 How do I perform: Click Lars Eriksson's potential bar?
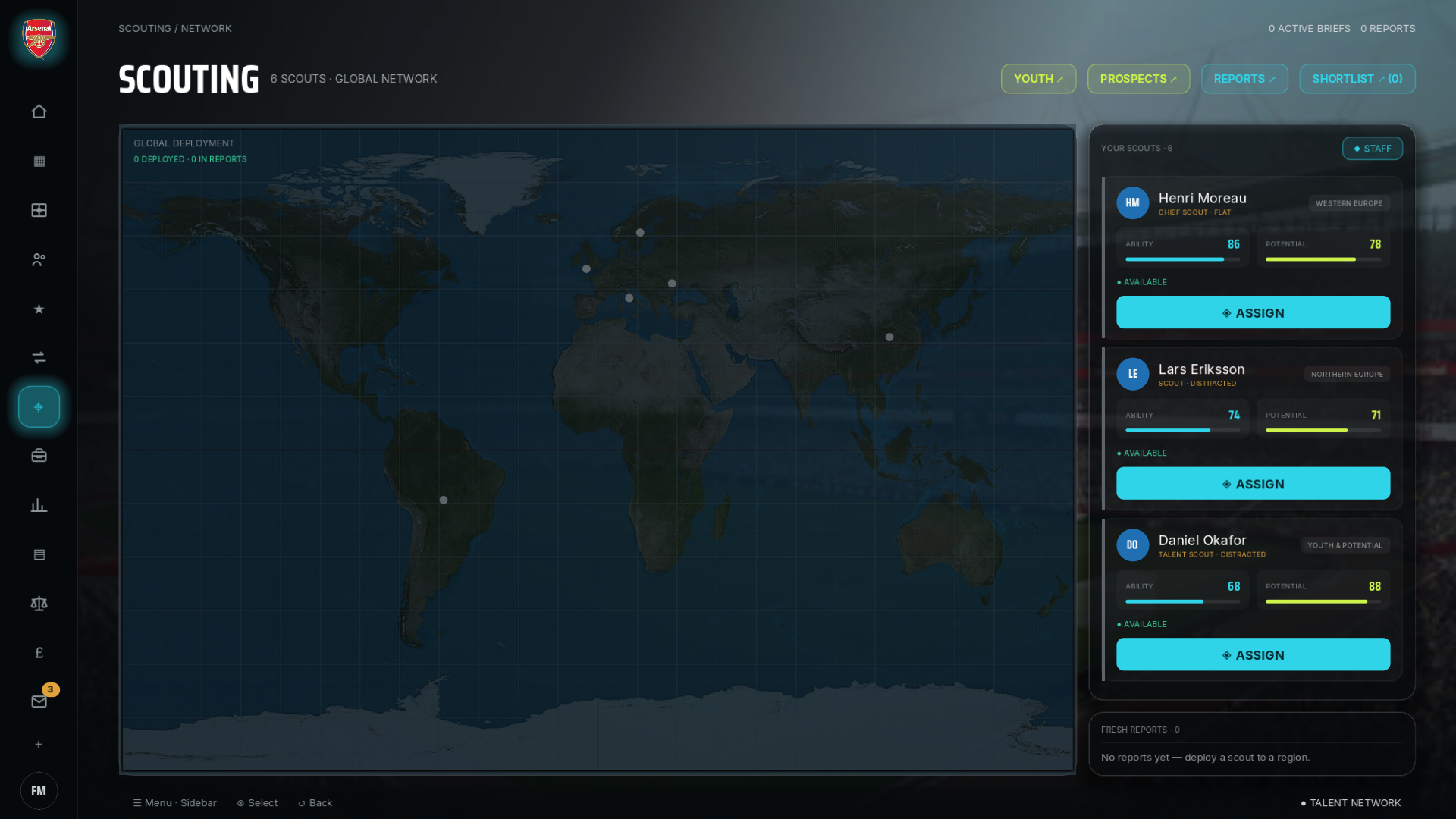point(1323,431)
